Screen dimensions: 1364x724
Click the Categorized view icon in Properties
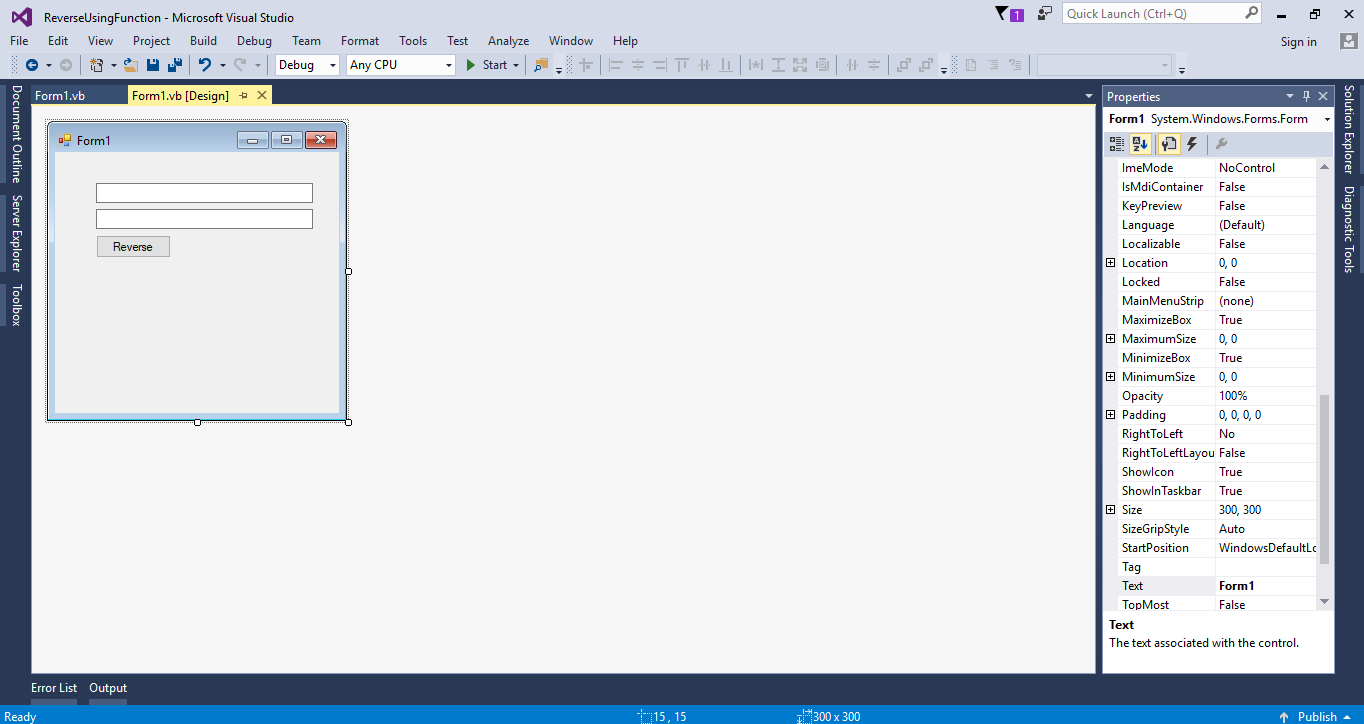[x=1117, y=144]
